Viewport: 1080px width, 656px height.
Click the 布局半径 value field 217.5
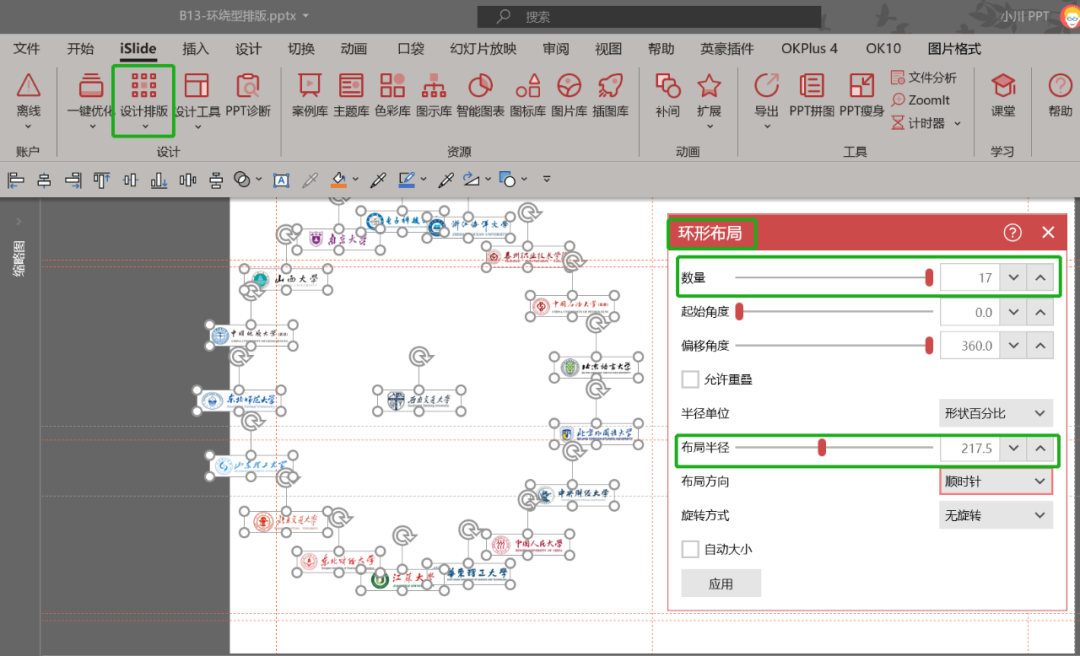(970, 448)
